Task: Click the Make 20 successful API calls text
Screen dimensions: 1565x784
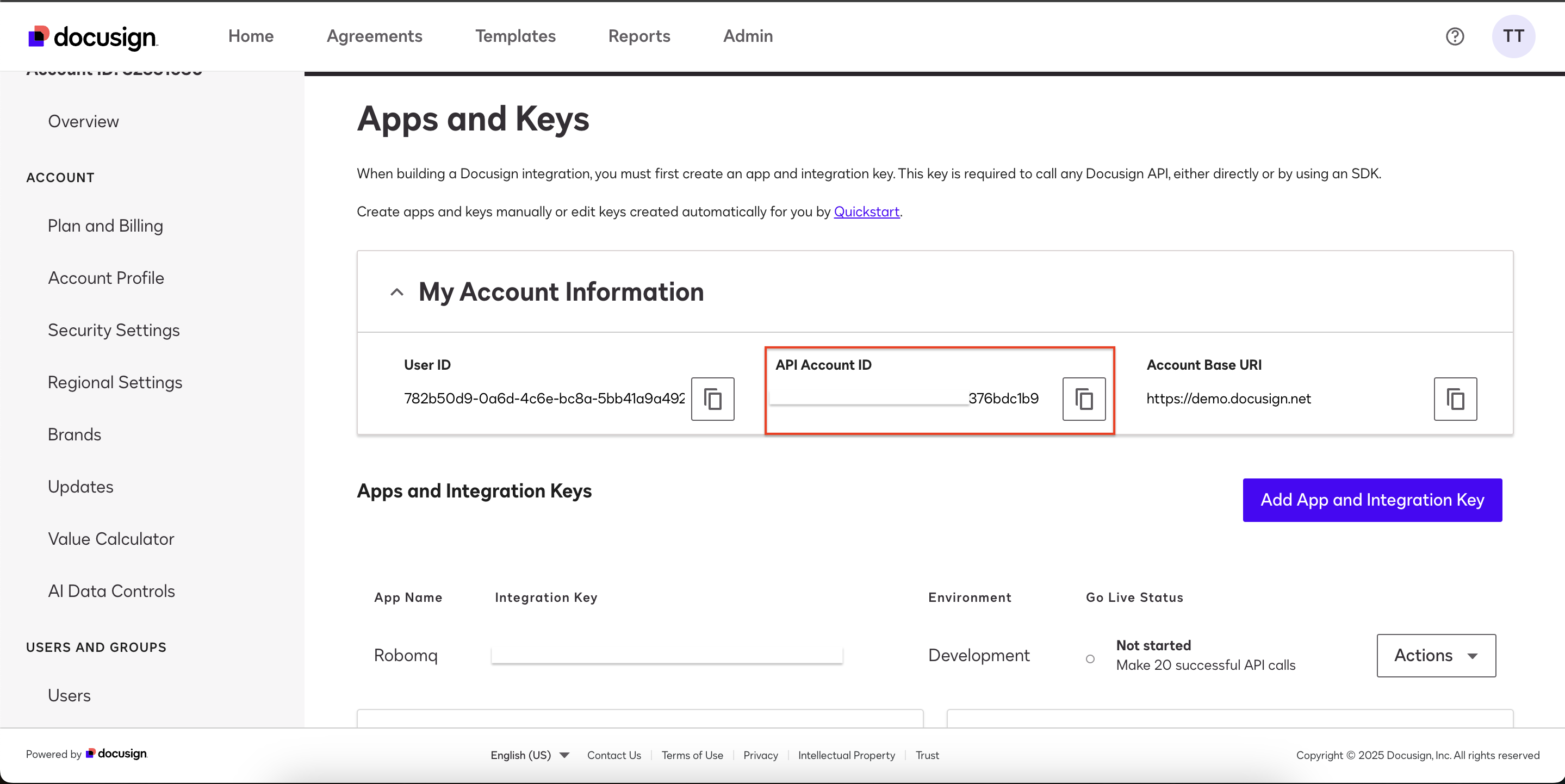Action: (x=1206, y=665)
